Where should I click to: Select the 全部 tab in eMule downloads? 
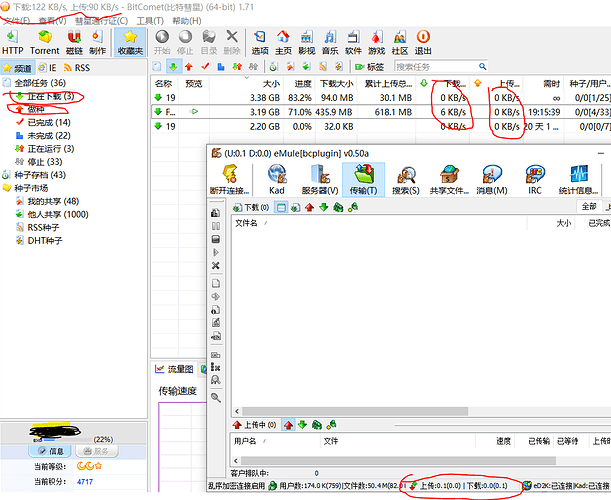click(589, 207)
